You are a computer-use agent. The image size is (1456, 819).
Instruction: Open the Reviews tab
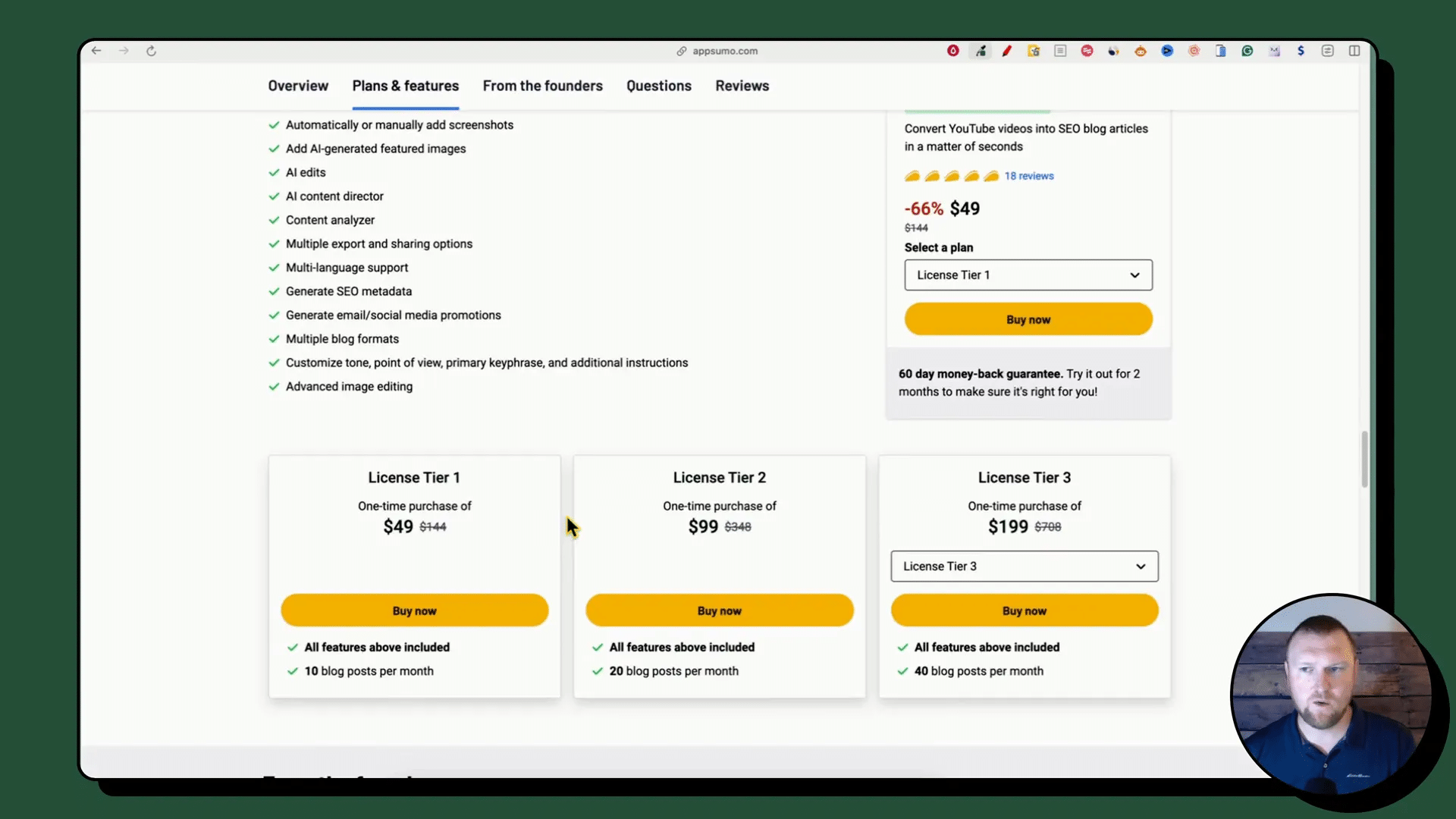(742, 86)
